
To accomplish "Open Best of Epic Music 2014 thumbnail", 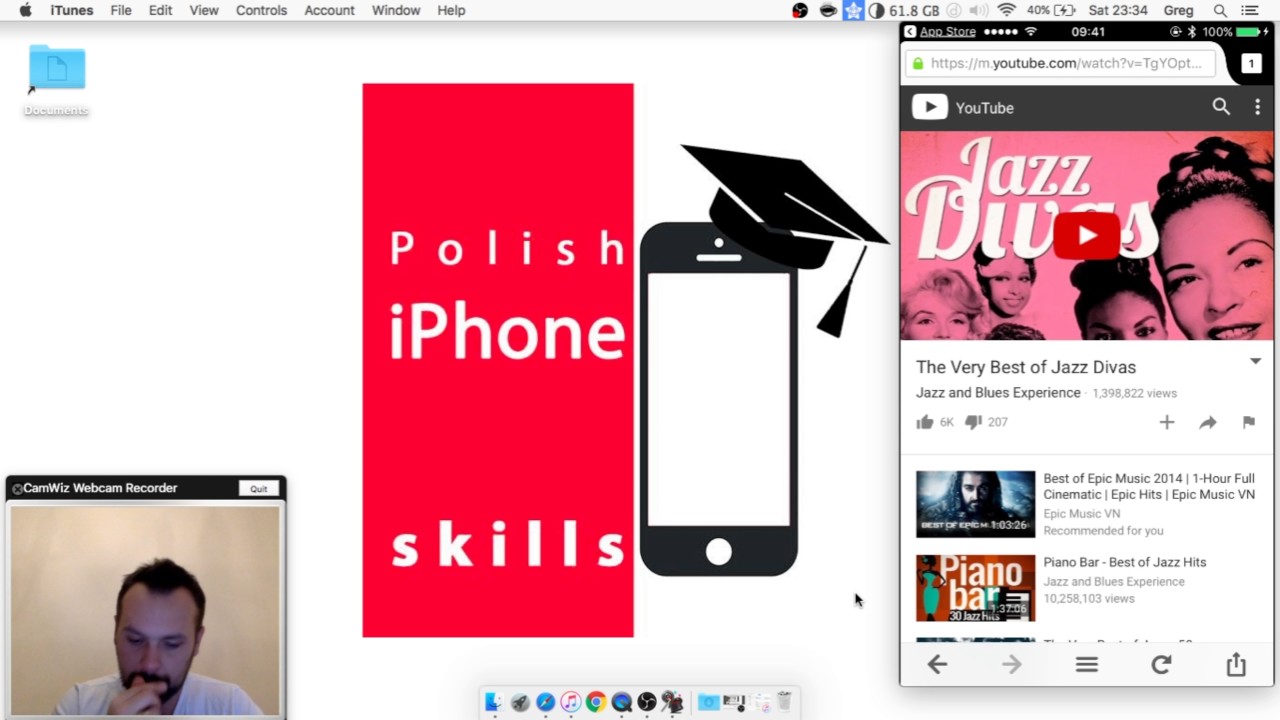I will pos(975,504).
